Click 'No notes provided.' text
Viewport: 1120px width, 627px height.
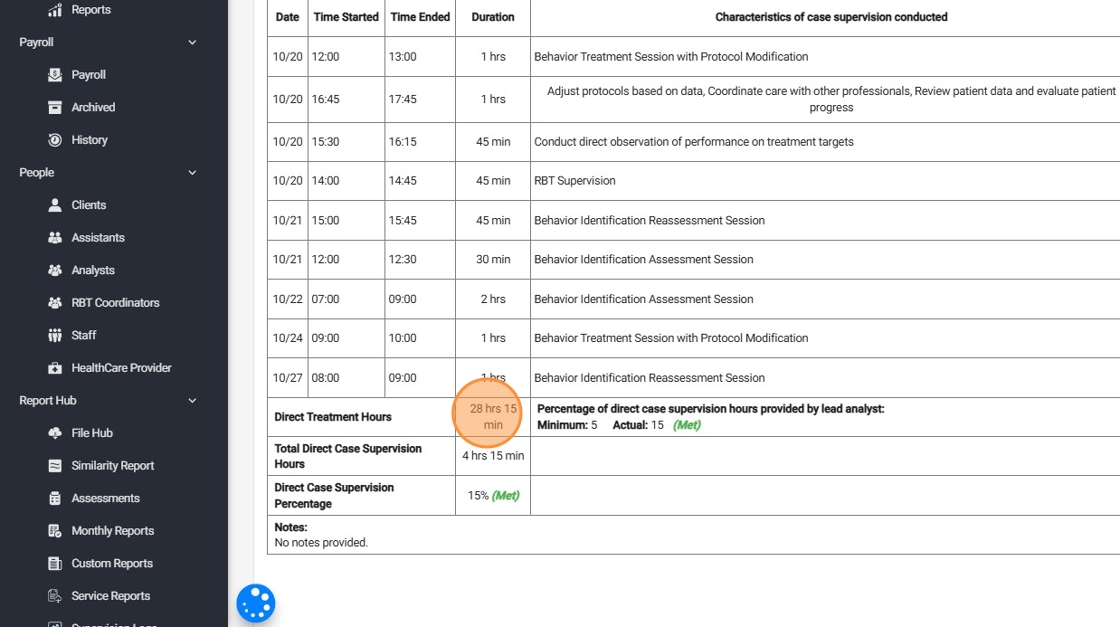pyautogui.click(x=321, y=543)
